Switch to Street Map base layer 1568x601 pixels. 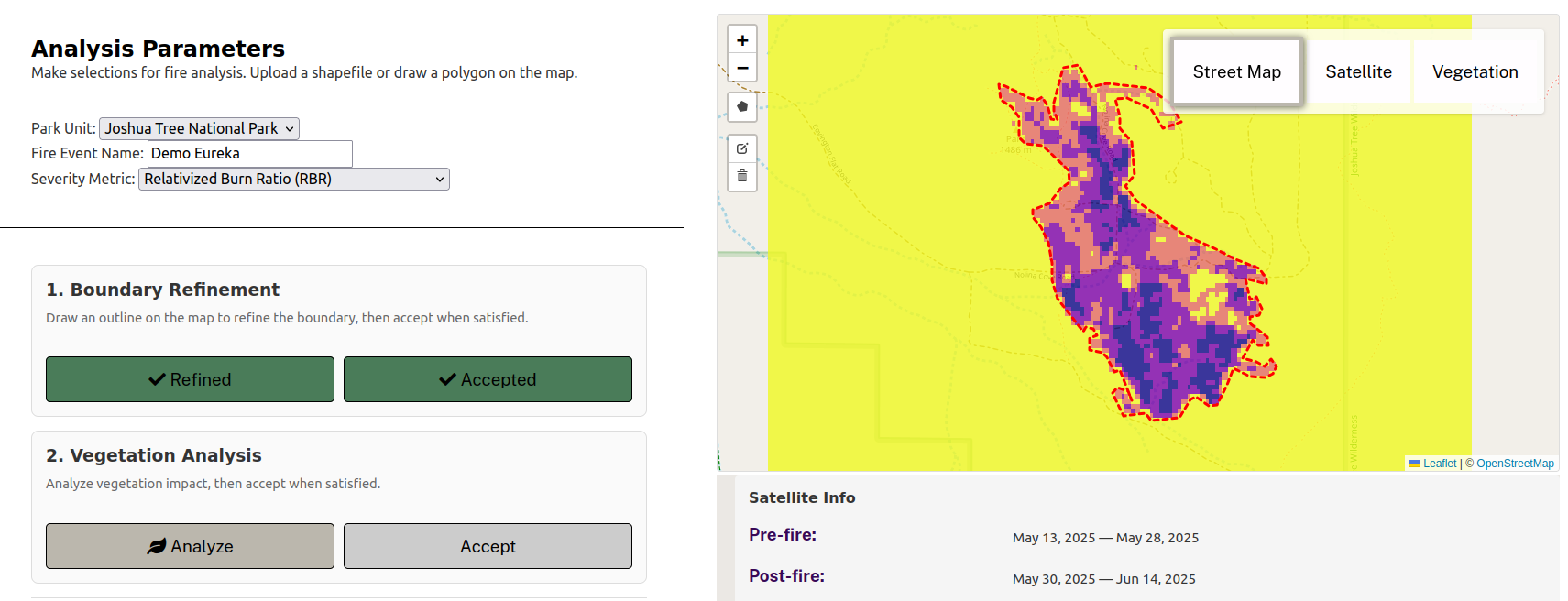tap(1236, 71)
